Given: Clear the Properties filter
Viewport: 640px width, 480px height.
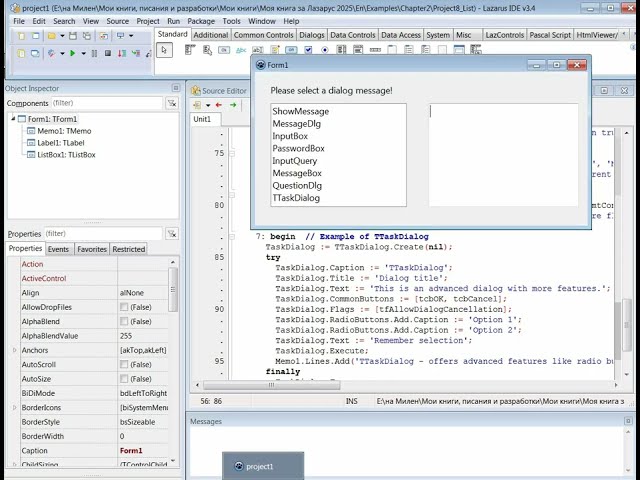Looking at the screenshot, I should click(172, 234).
